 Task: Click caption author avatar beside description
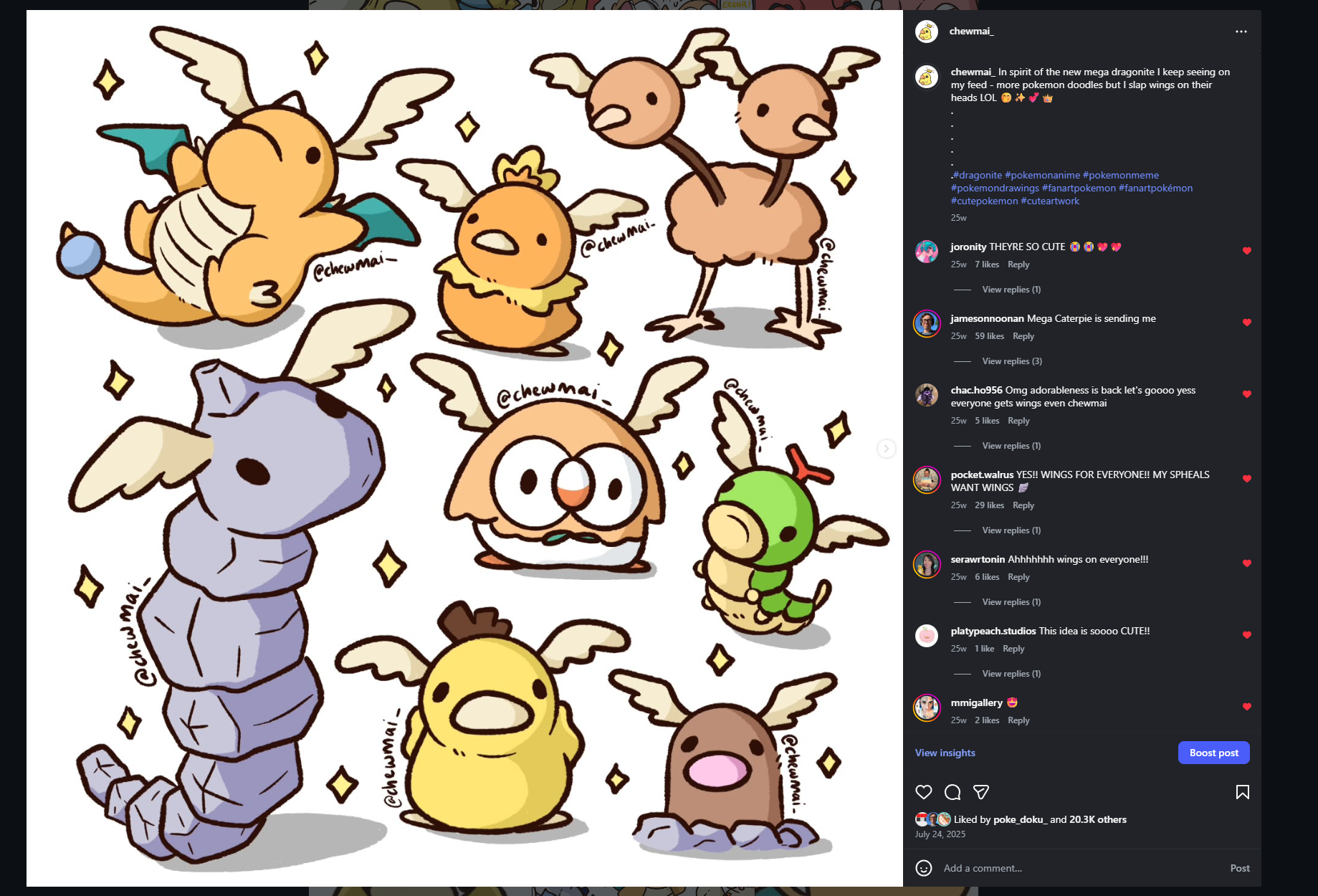tap(927, 77)
